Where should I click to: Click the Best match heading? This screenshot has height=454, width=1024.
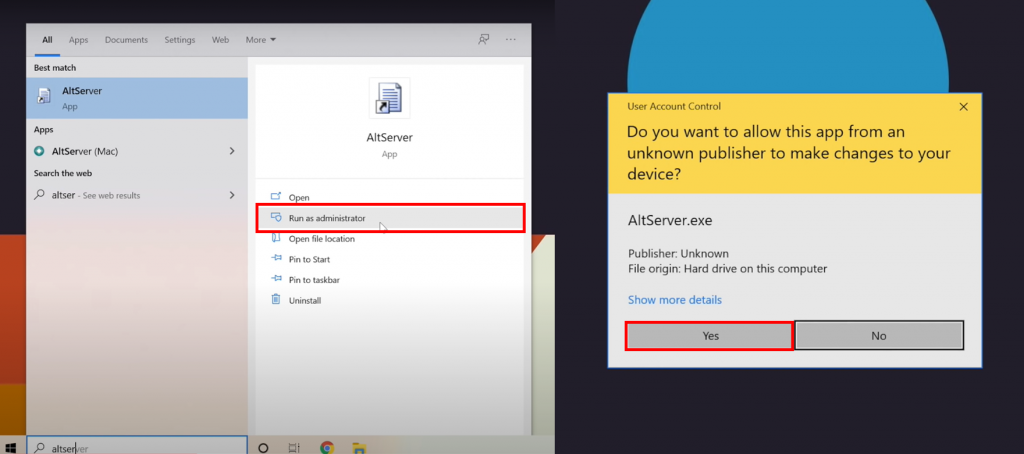click(x=55, y=68)
